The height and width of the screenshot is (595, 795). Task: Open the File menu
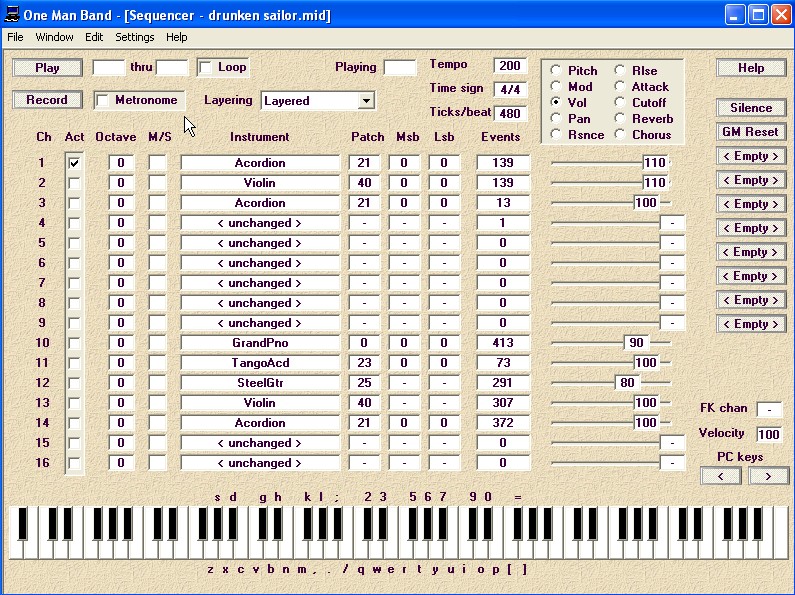tap(15, 37)
